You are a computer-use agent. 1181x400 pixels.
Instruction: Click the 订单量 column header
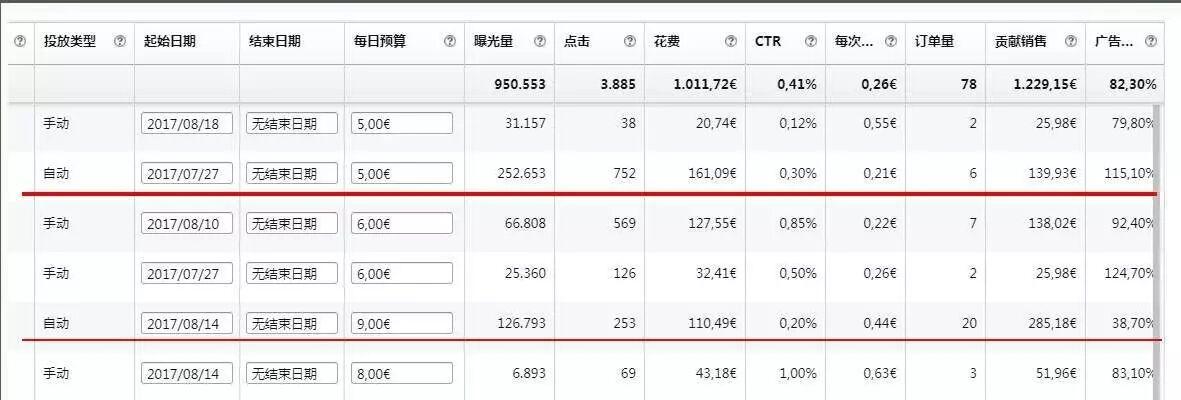pyautogui.click(x=934, y=42)
